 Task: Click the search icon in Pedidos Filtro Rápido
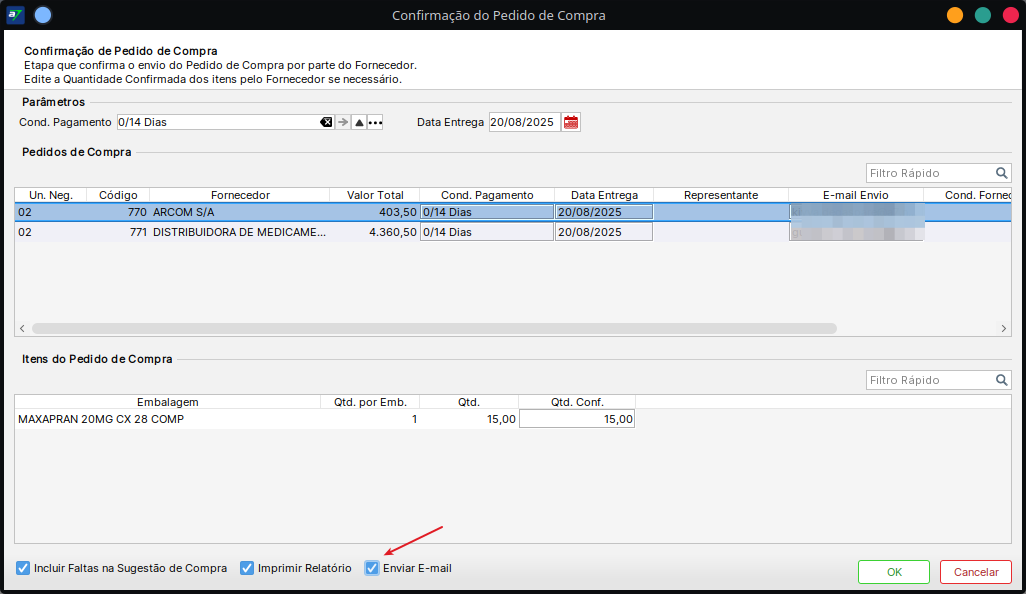(x=1001, y=173)
